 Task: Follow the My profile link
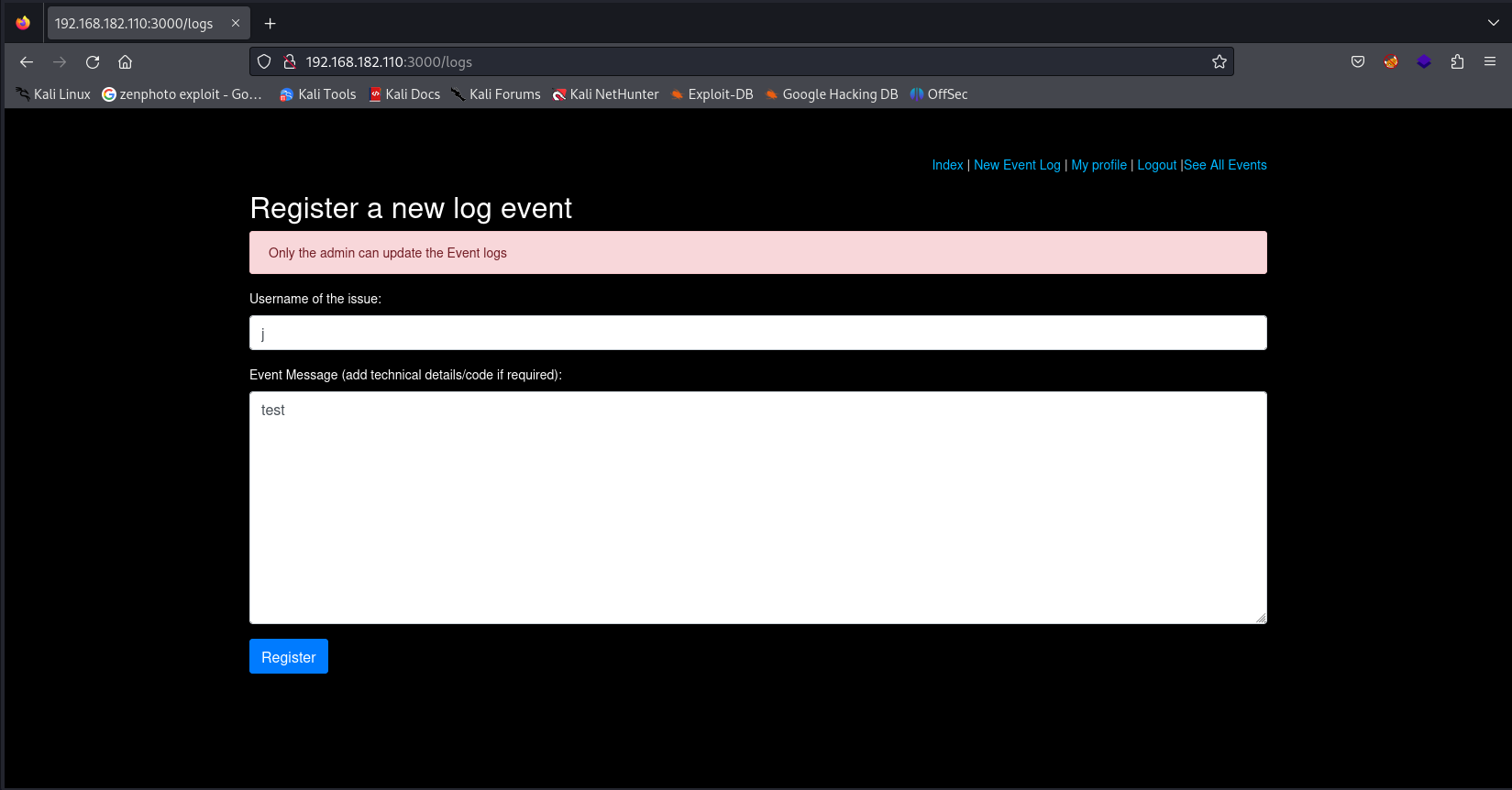(1098, 165)
